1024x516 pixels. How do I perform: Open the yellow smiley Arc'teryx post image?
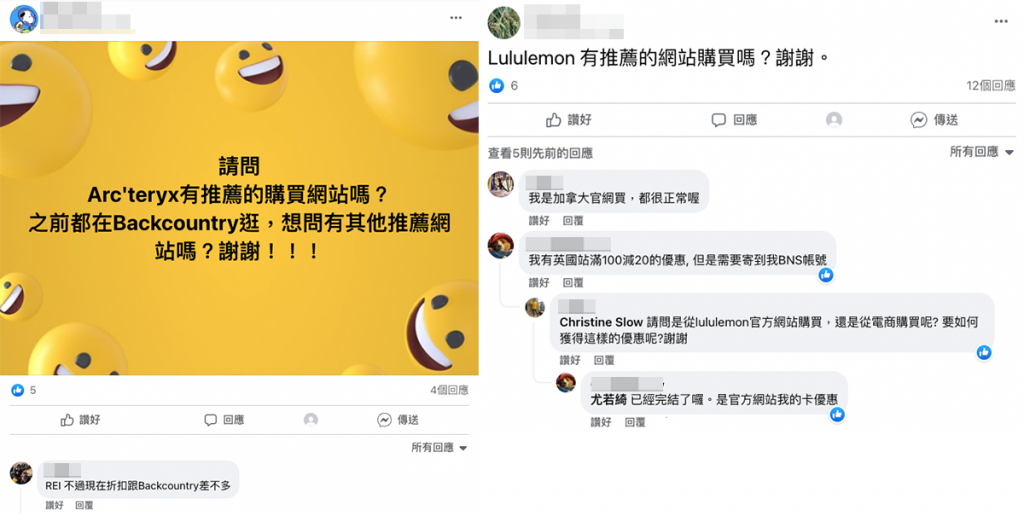[239, 208]
